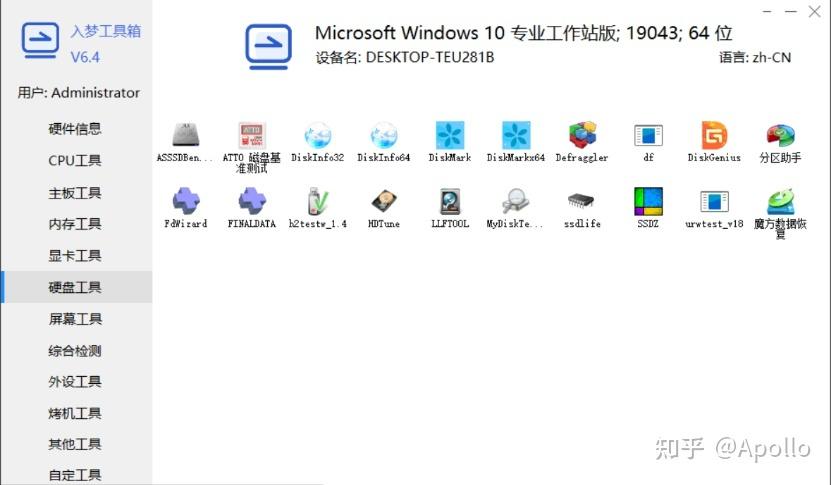This screenshot has height=485, width=832.
Task: Open HDTune disk utility
Action: [384, 203]
